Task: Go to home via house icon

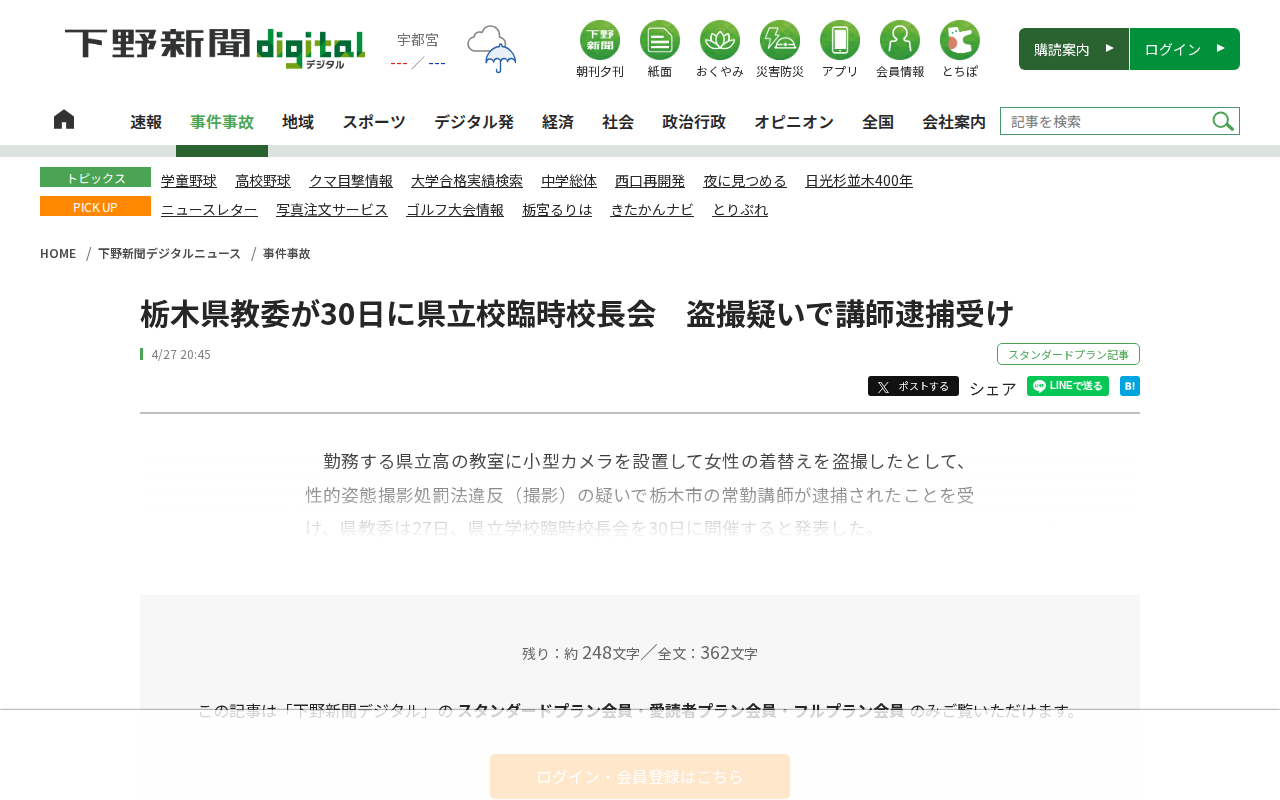Action: [x=64, y=119]
